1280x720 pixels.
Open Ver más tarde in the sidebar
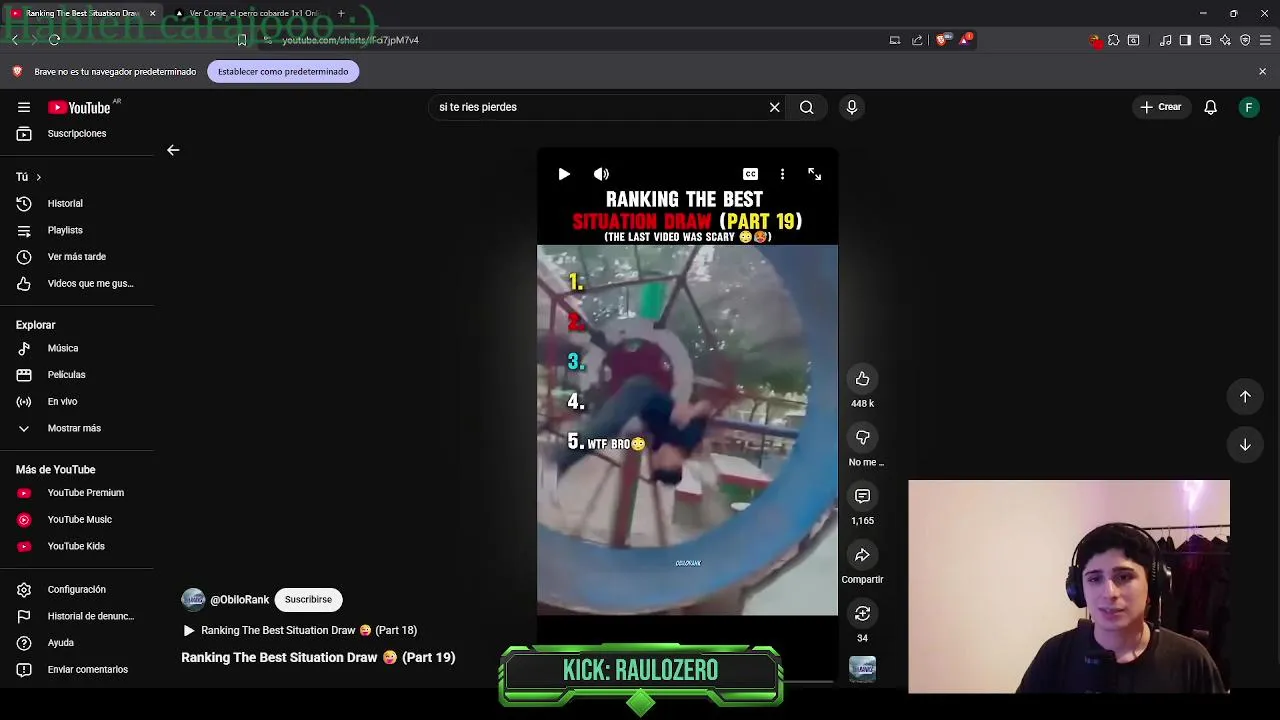[x=77, y=257]
